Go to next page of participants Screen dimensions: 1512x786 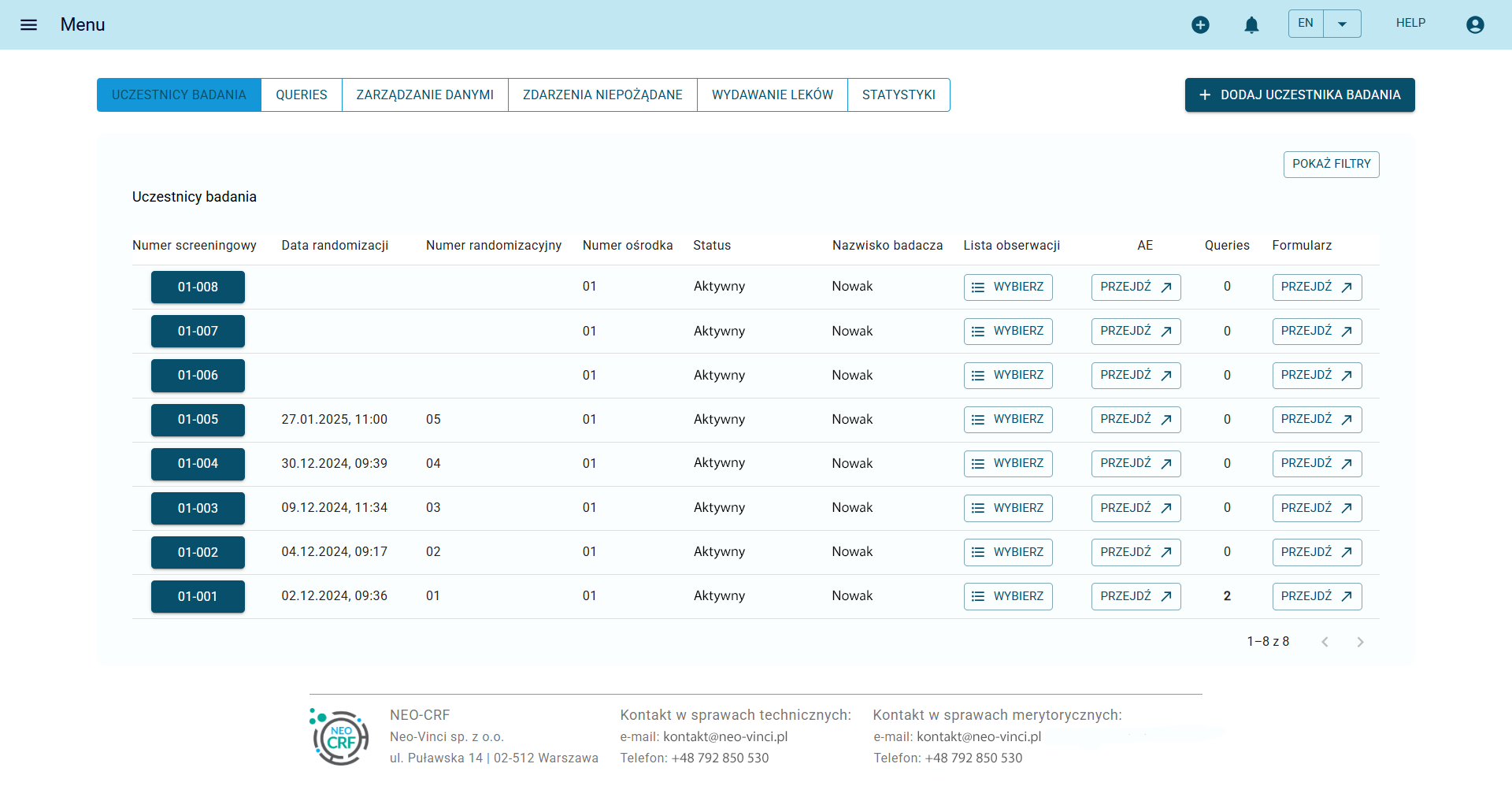click(x=1360, y=642)
